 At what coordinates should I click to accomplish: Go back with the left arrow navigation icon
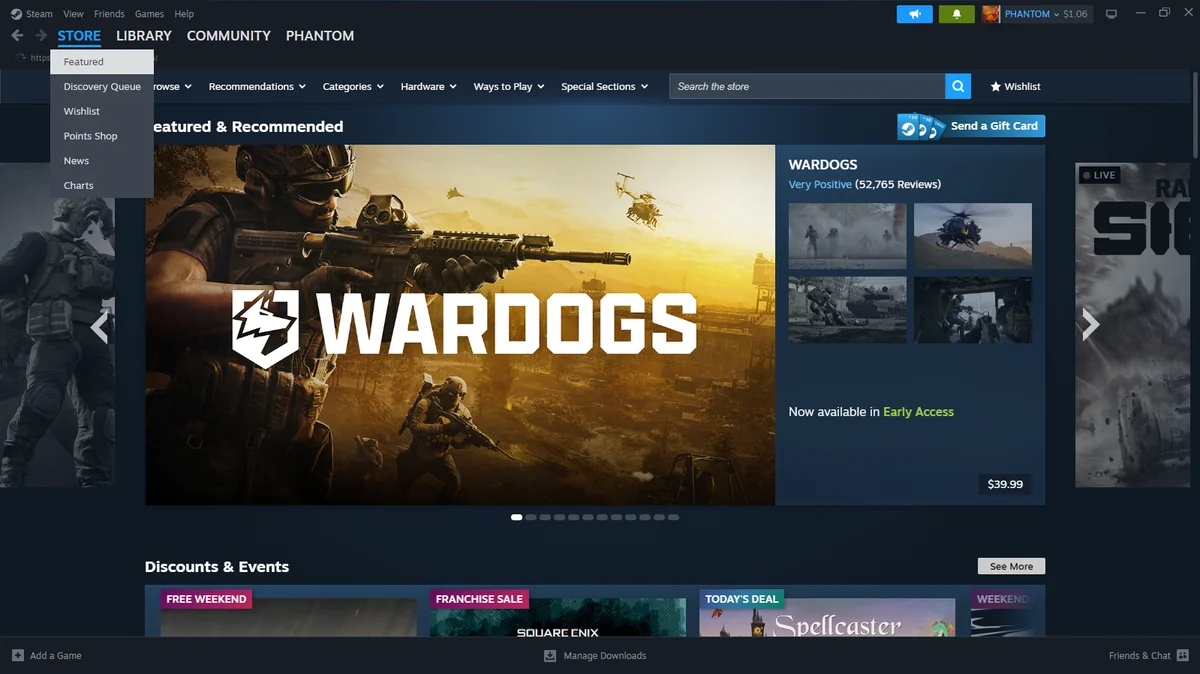click(17, 36)
